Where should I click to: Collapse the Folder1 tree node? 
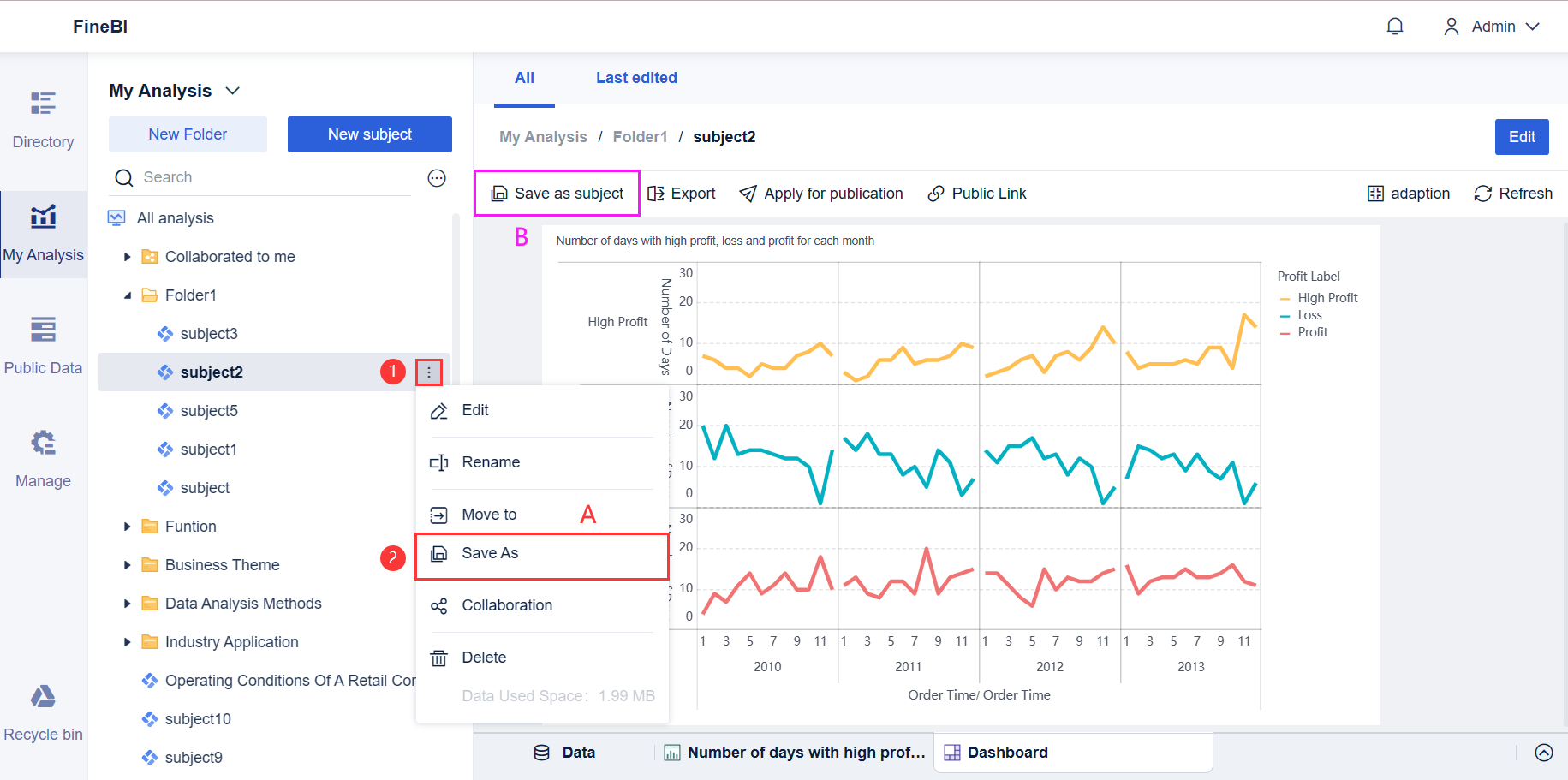[128, 295]
